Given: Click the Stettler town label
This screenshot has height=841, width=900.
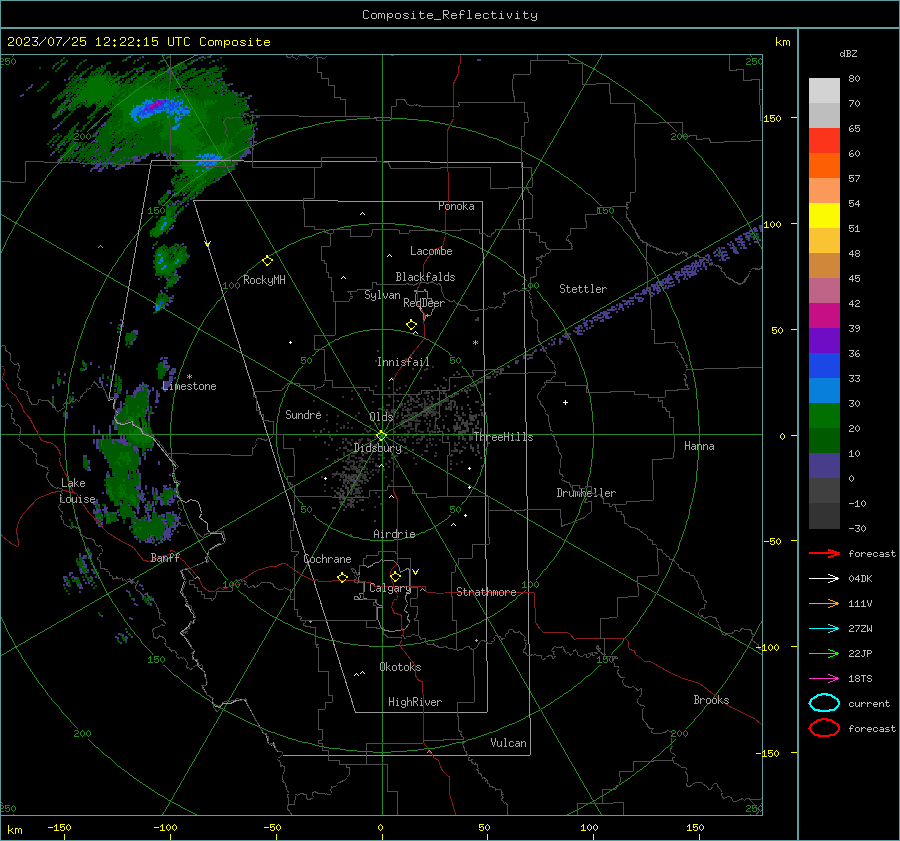Looking at the screenshot, I should pos(583,289).
